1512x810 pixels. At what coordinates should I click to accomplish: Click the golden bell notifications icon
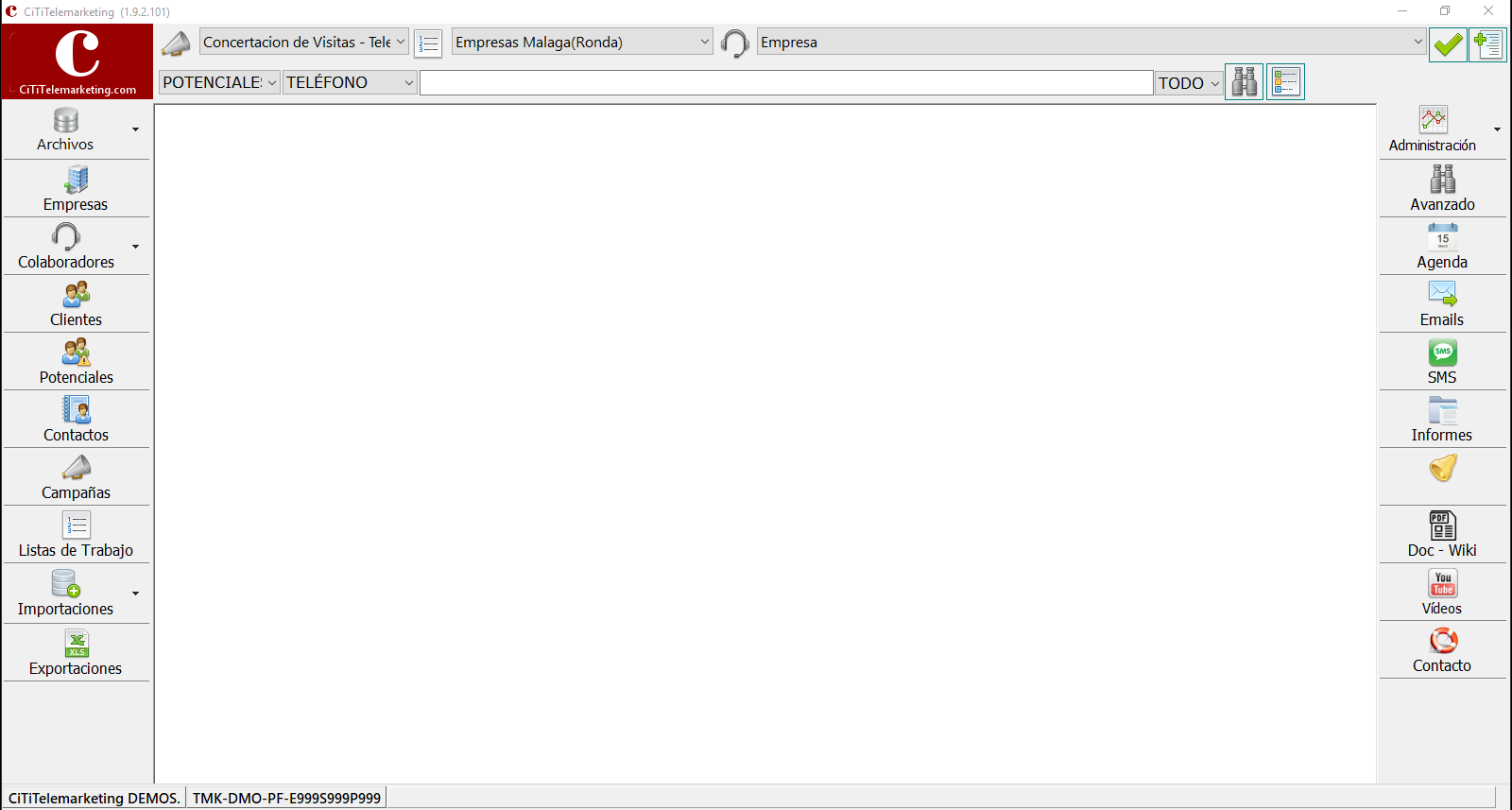coord(1443,468)
